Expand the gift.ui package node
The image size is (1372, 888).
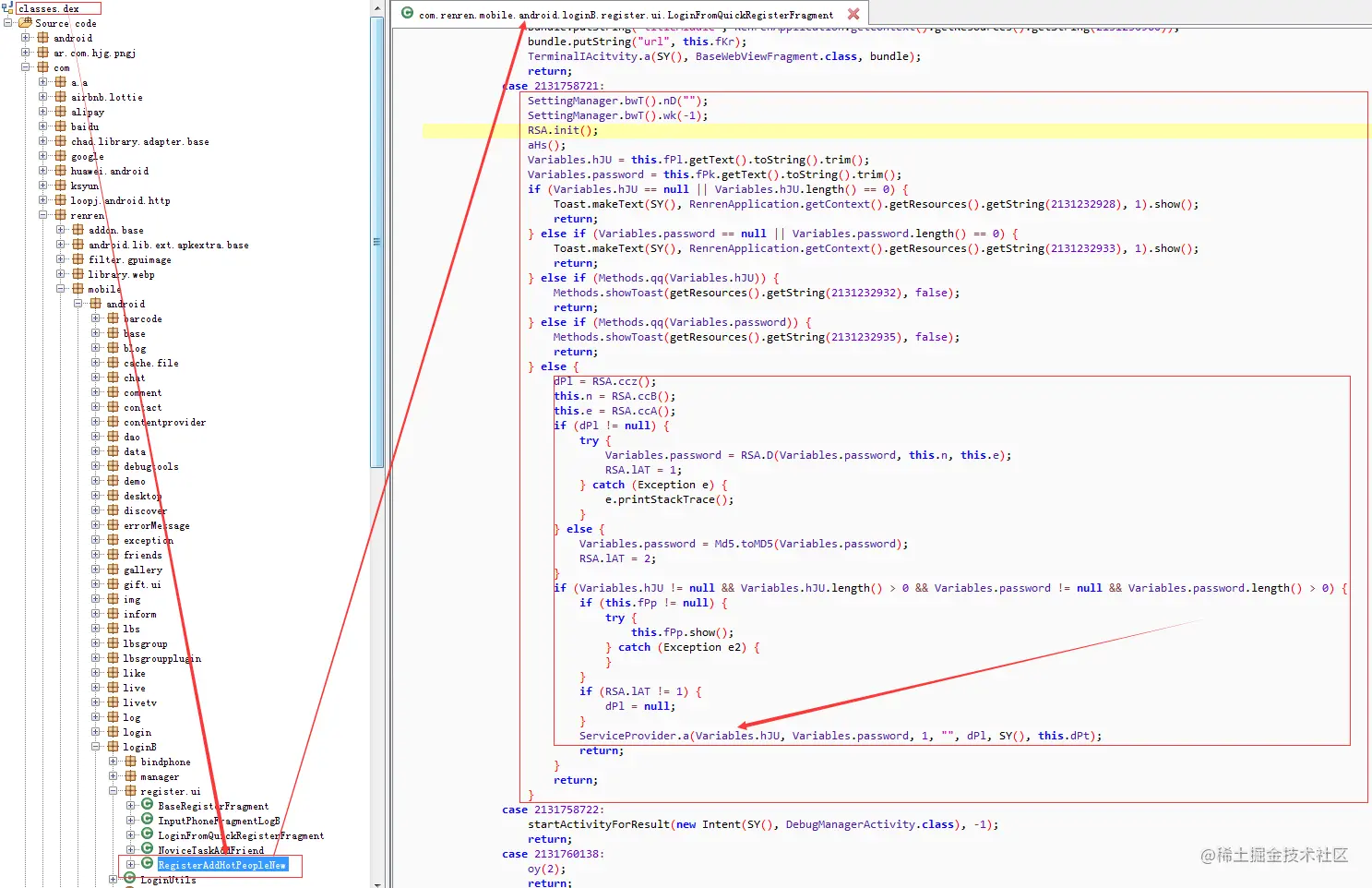pyautogui.click(x=96, y=584)
